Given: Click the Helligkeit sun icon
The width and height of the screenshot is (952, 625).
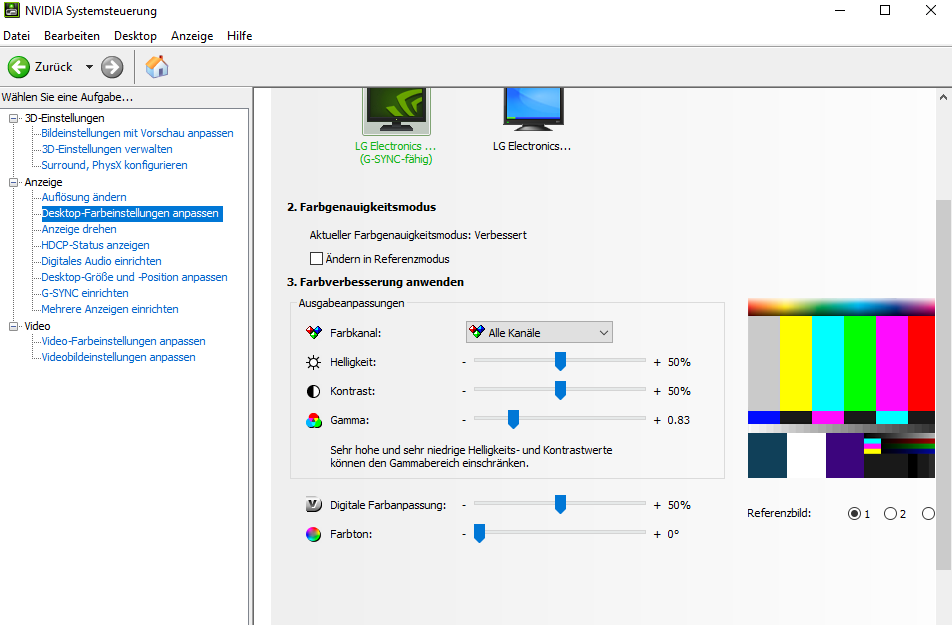Looking at the screenshot, I should [313, 363].
